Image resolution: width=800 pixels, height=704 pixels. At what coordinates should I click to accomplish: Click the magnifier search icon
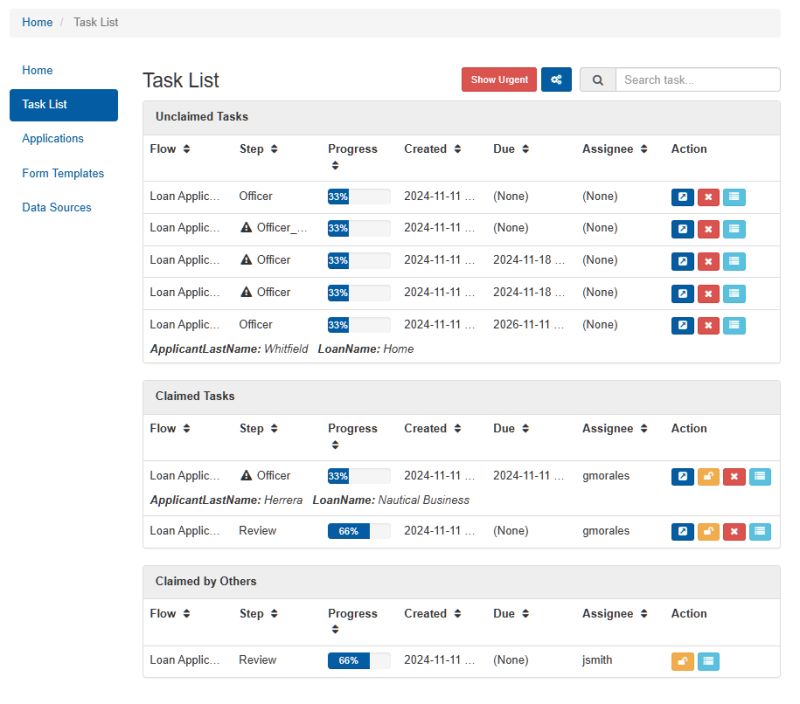(597, 80)
